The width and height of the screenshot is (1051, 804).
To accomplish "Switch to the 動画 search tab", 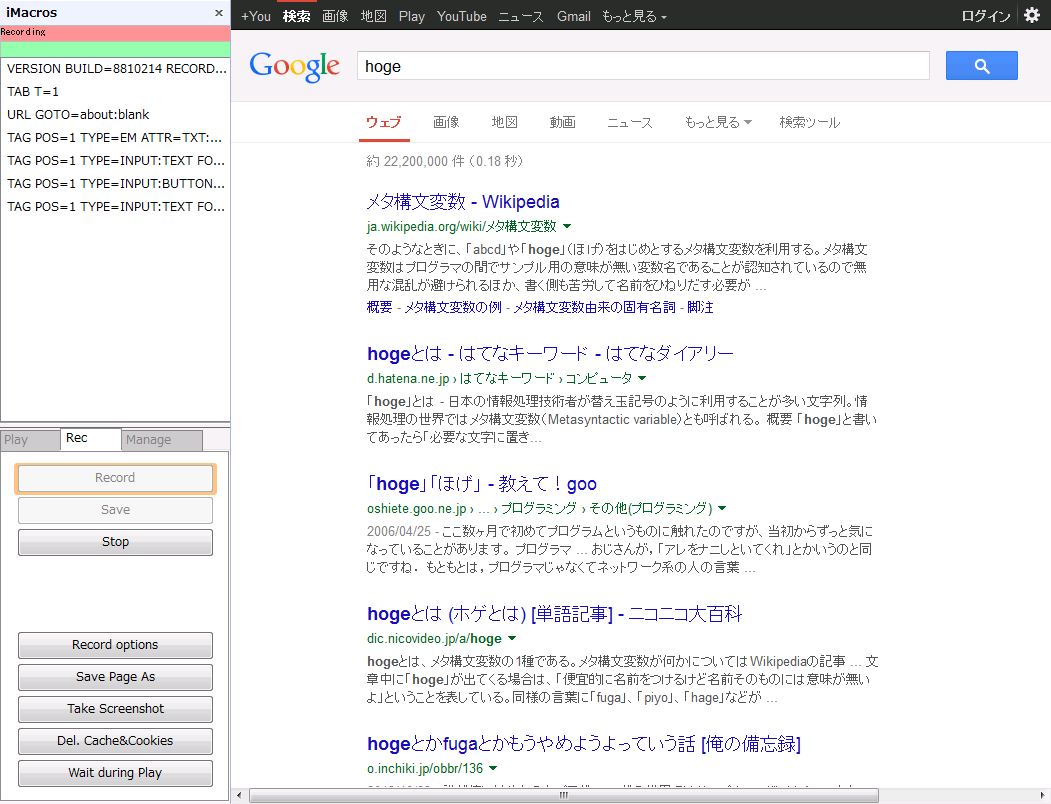I will click(x=562, y=122).
